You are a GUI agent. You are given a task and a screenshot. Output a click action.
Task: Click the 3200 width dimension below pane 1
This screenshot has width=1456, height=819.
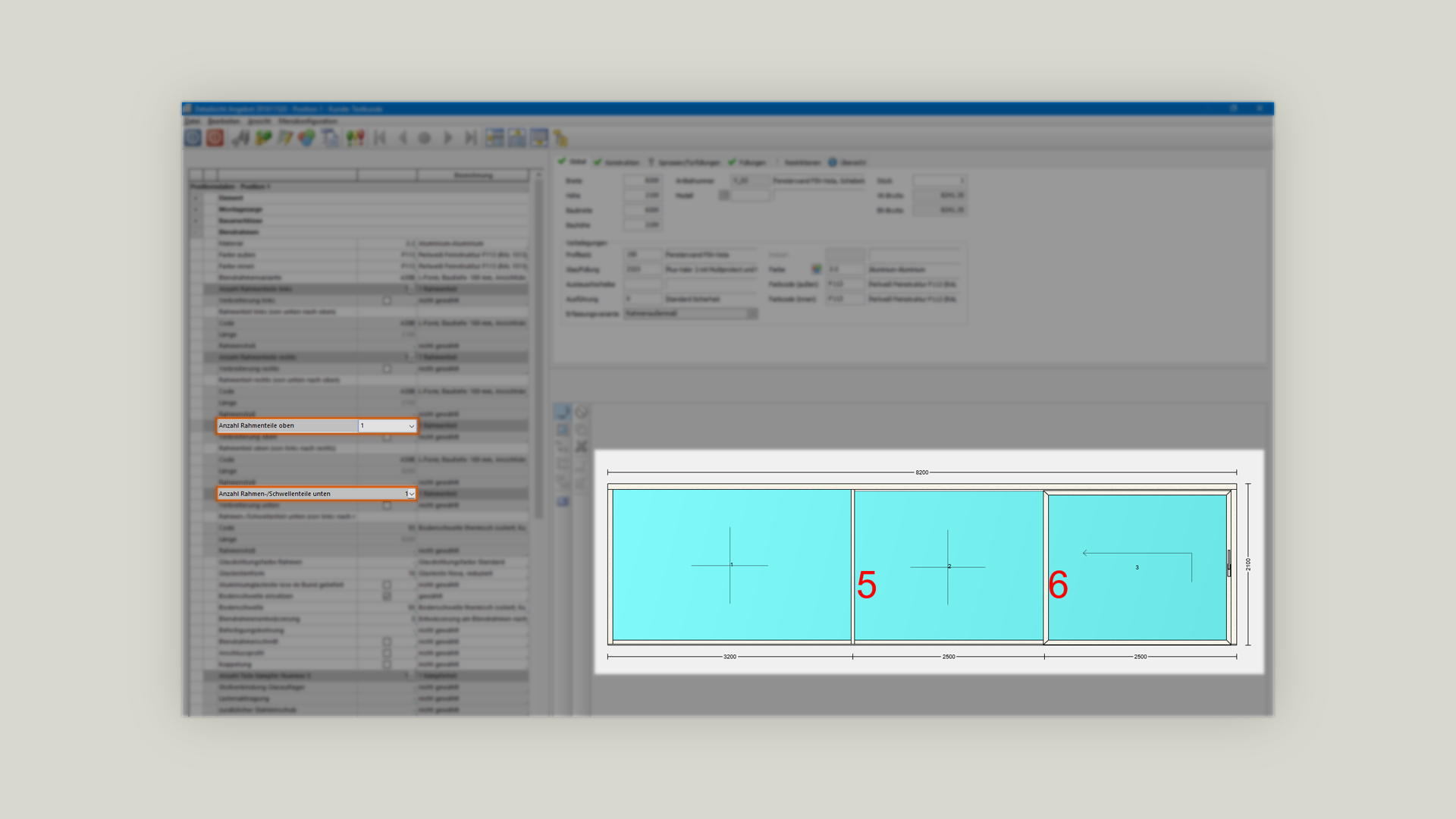[730, 657]
